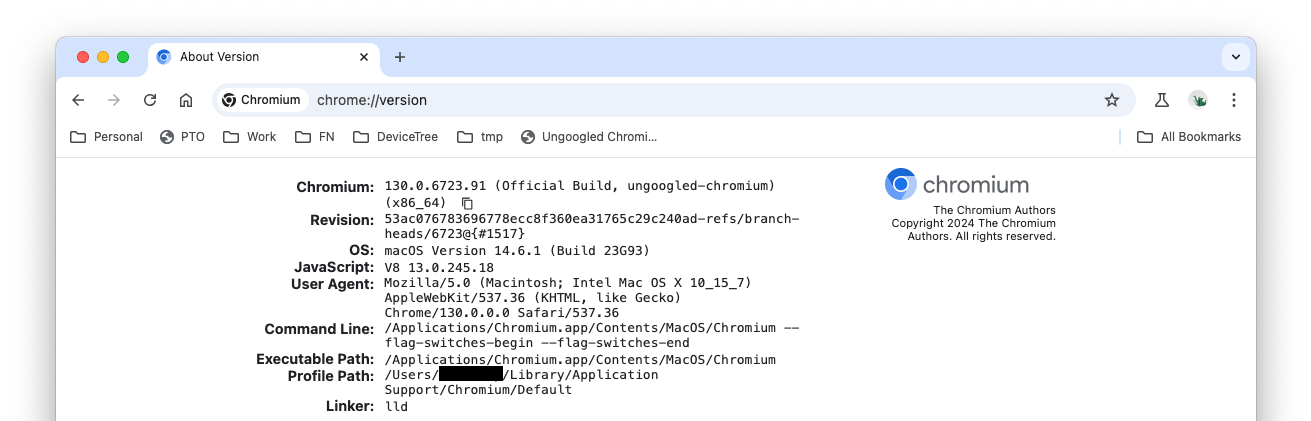Open the Personal bookmarks folder
The width and height of the screenshot is (1311, 421).
(106, 137)
